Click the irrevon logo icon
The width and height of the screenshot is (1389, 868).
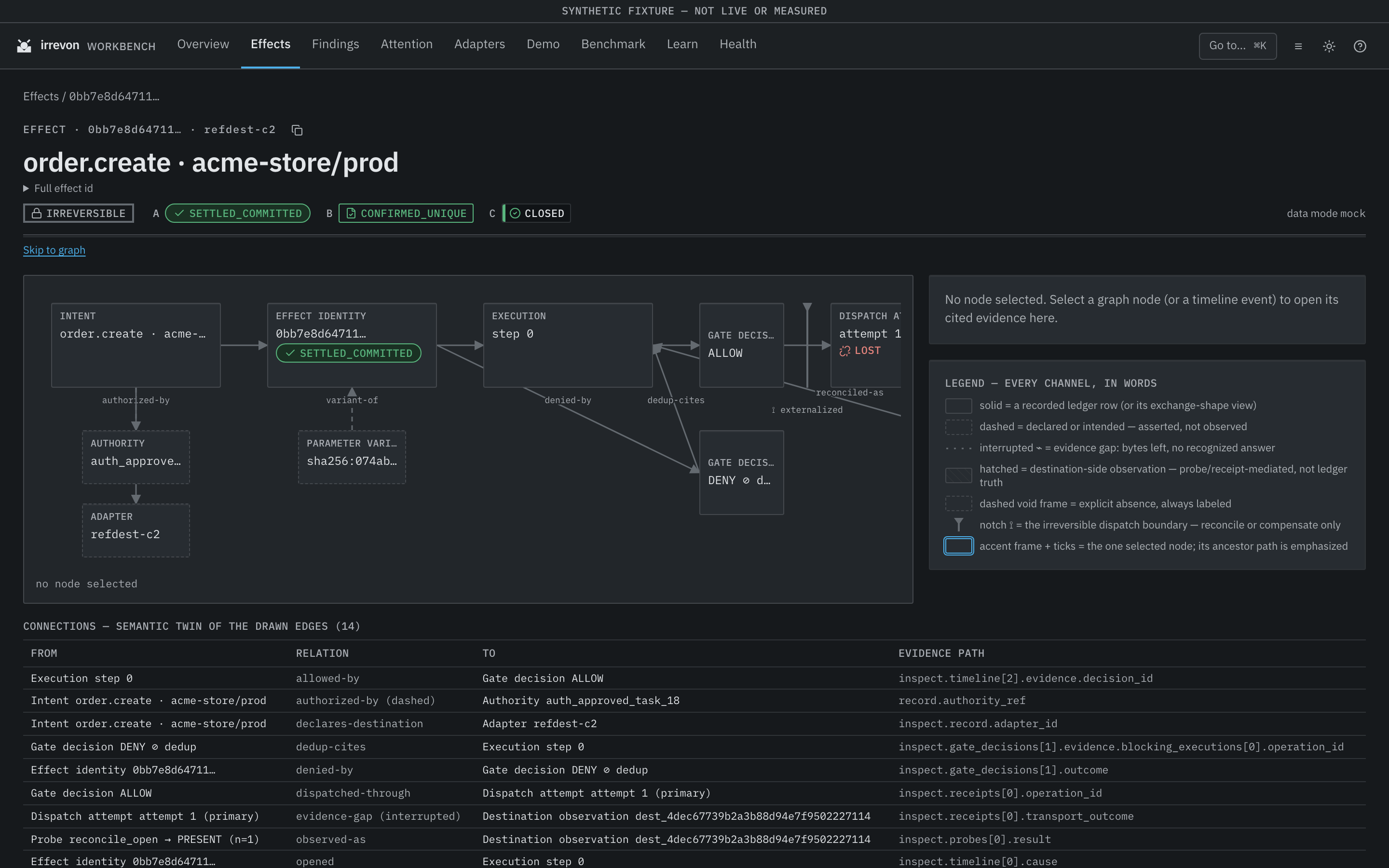coord(24,46)
